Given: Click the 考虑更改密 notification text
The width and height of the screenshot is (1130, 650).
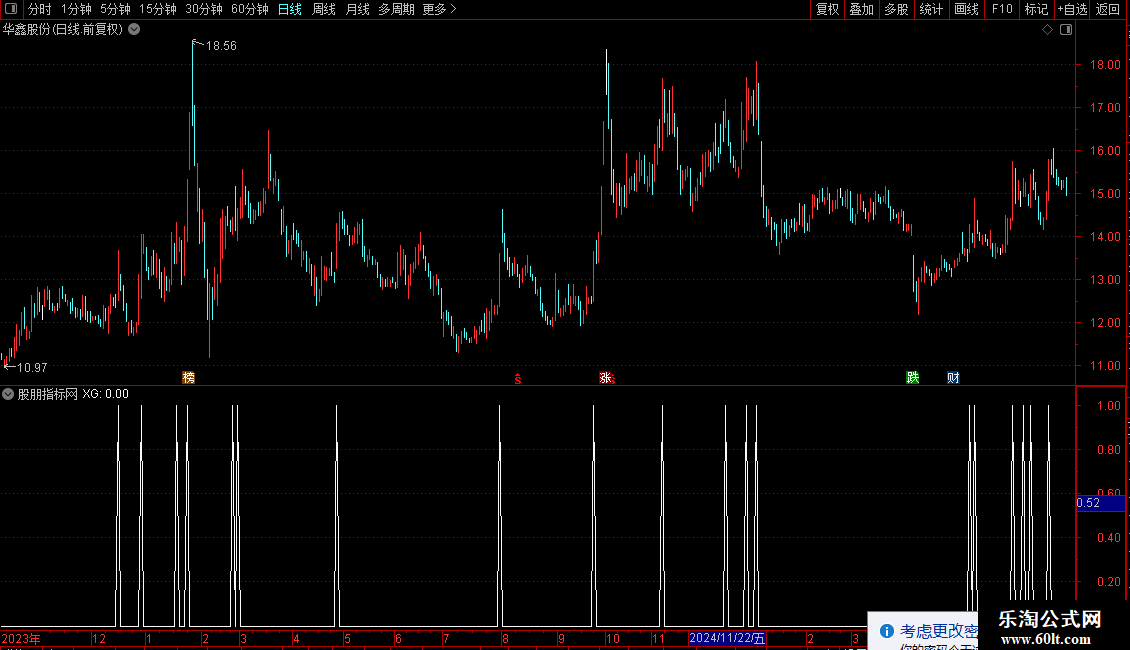Looking at the screenshot, I should point(938,631).
